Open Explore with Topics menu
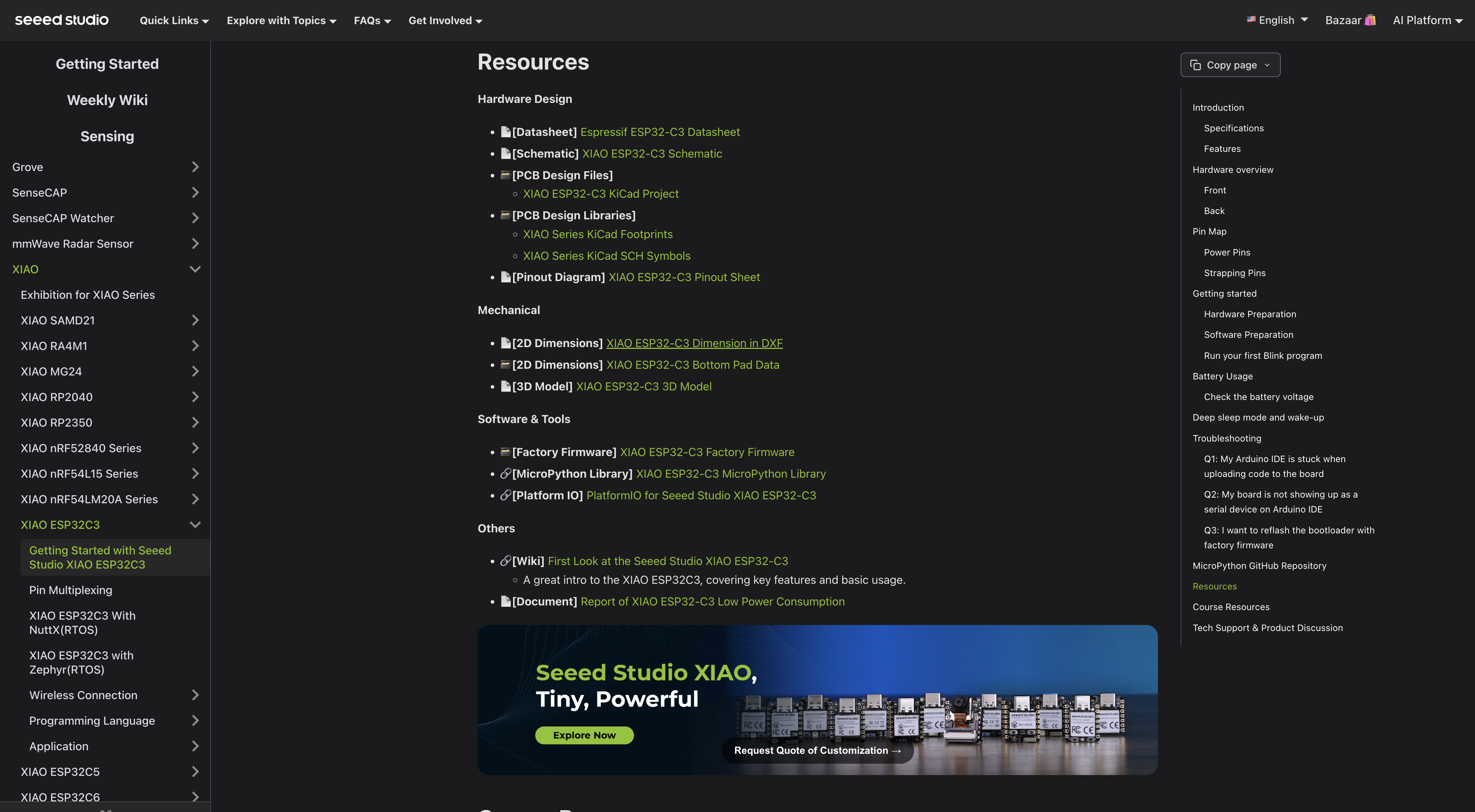 (281, 21)
